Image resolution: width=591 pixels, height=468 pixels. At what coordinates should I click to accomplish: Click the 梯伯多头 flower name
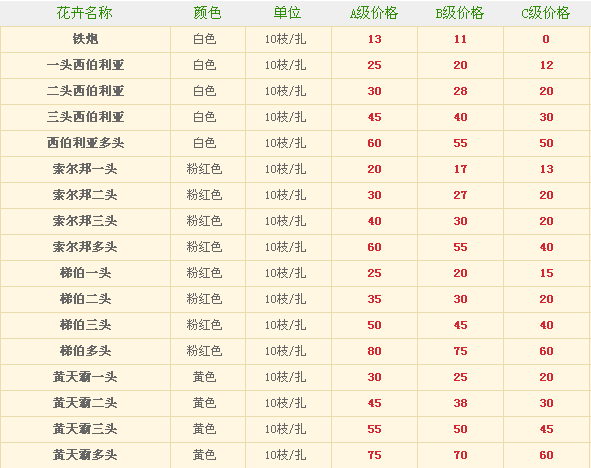[86, 351]
